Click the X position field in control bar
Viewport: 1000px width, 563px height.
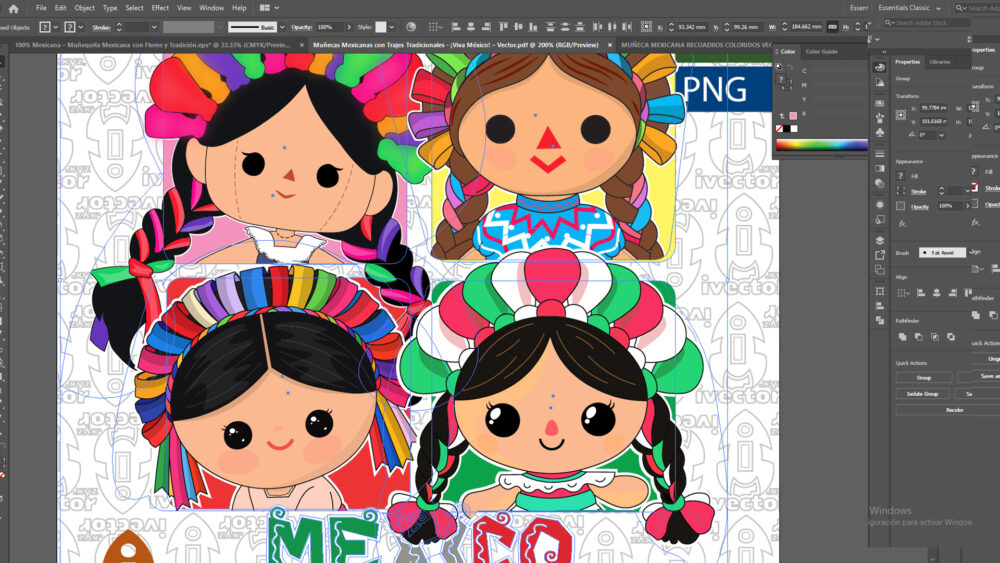click(x=691, y=27)
